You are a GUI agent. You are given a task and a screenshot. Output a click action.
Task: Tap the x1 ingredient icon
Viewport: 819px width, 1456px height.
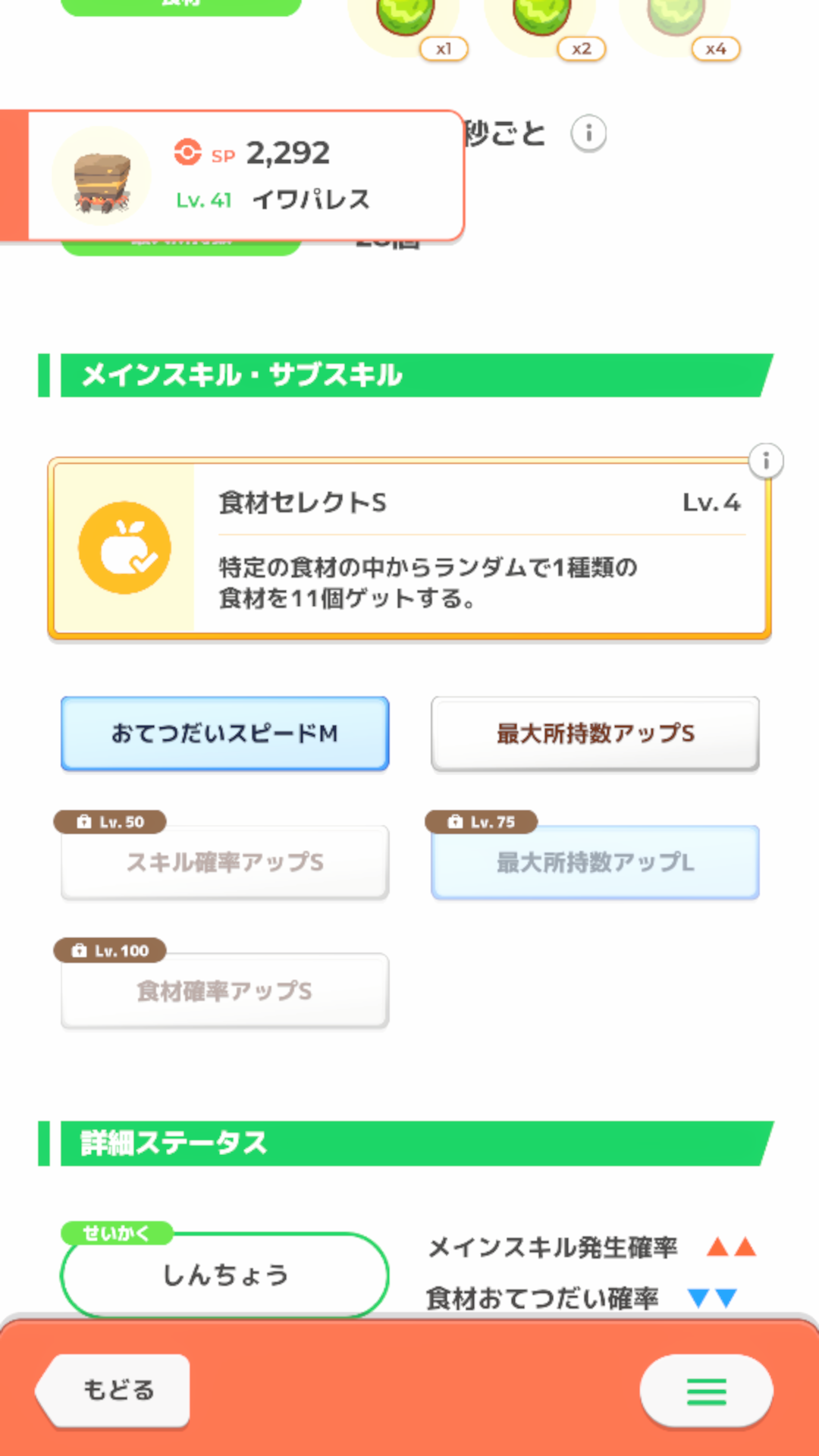pos(406,17)
